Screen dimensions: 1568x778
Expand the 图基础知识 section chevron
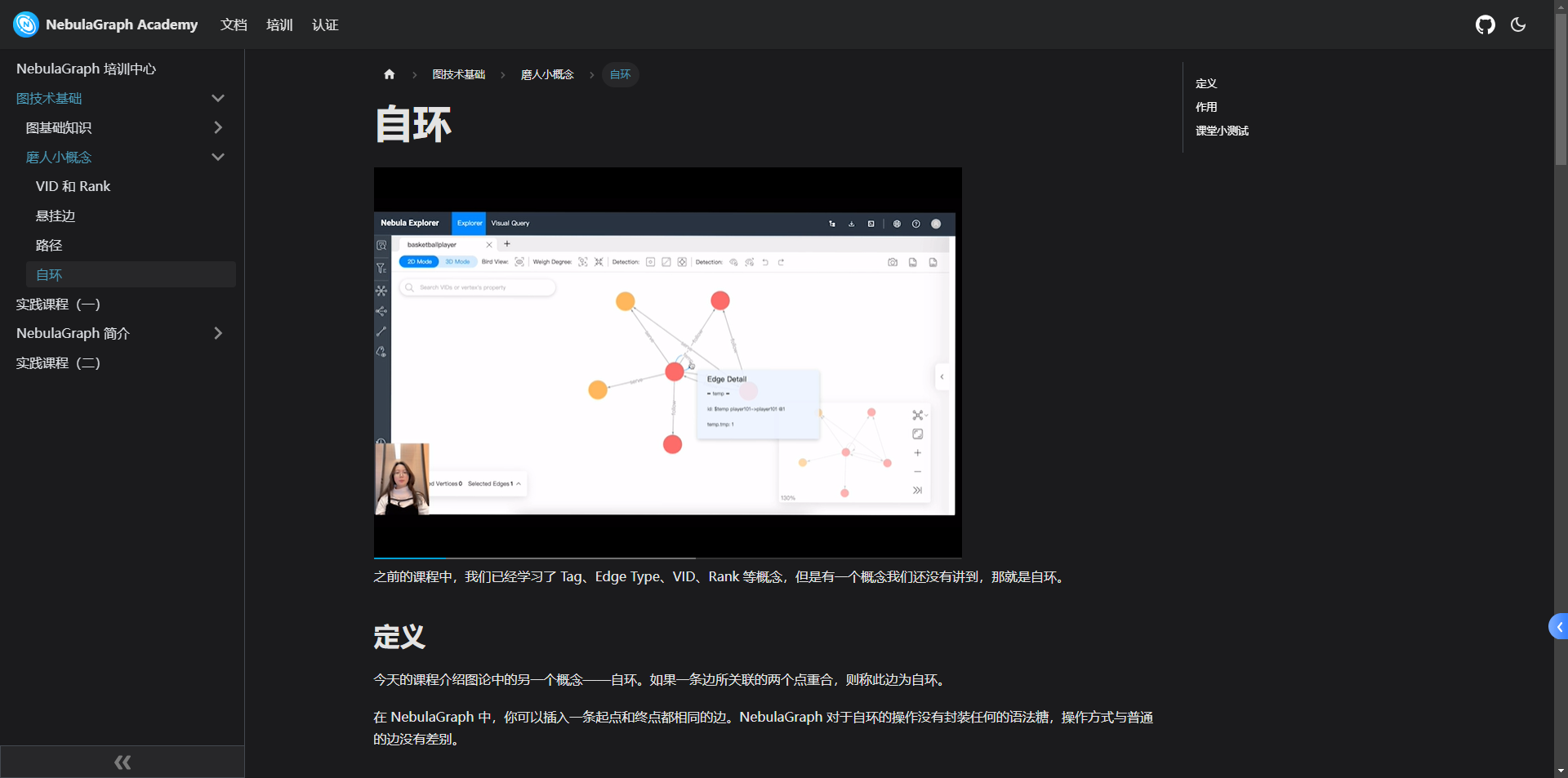click(218, 127)
